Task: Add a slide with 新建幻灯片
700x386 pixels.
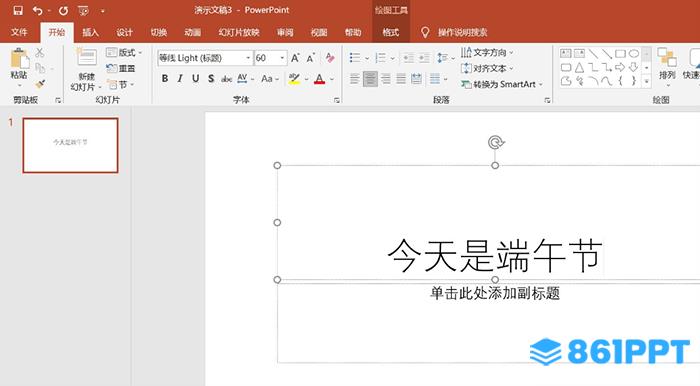Action: [x=86, y=69]
